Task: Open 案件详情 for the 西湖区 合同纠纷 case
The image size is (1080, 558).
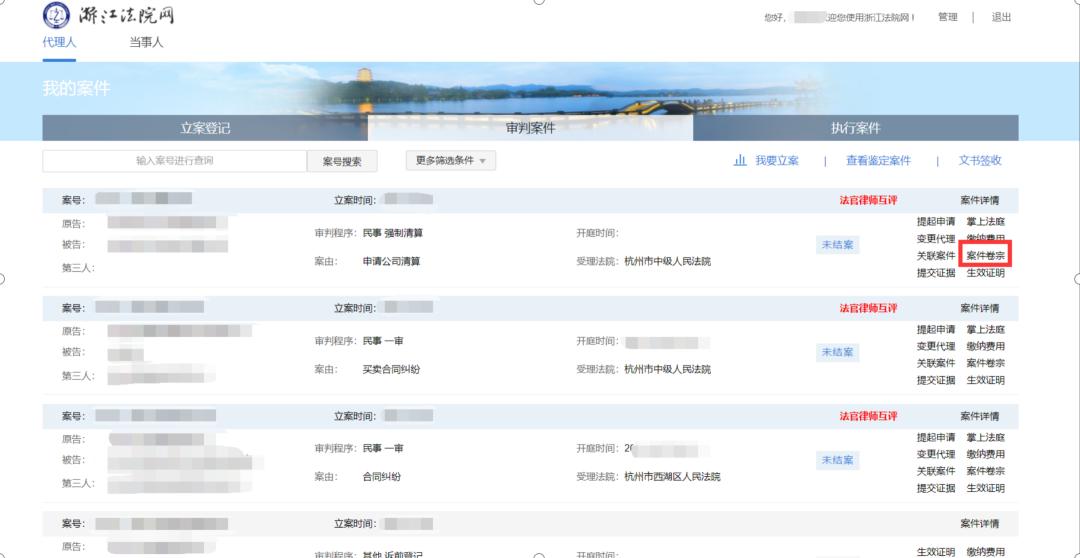Action: [x=979, y=416]
